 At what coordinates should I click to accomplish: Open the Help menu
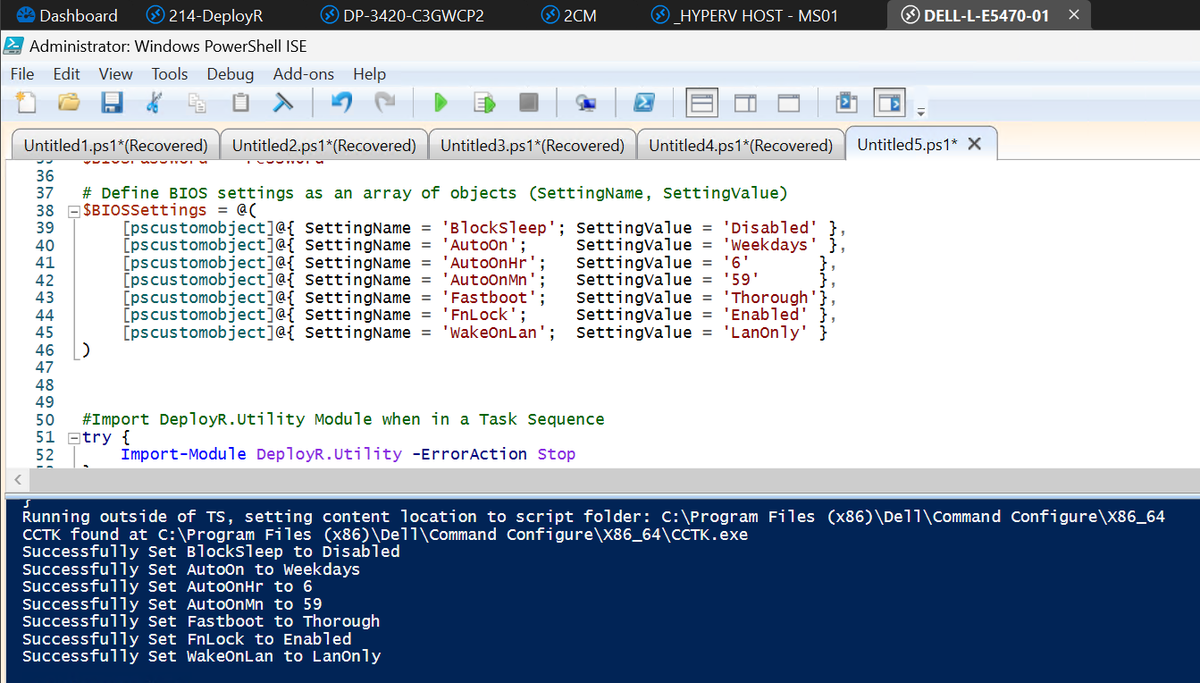[369, 74]
